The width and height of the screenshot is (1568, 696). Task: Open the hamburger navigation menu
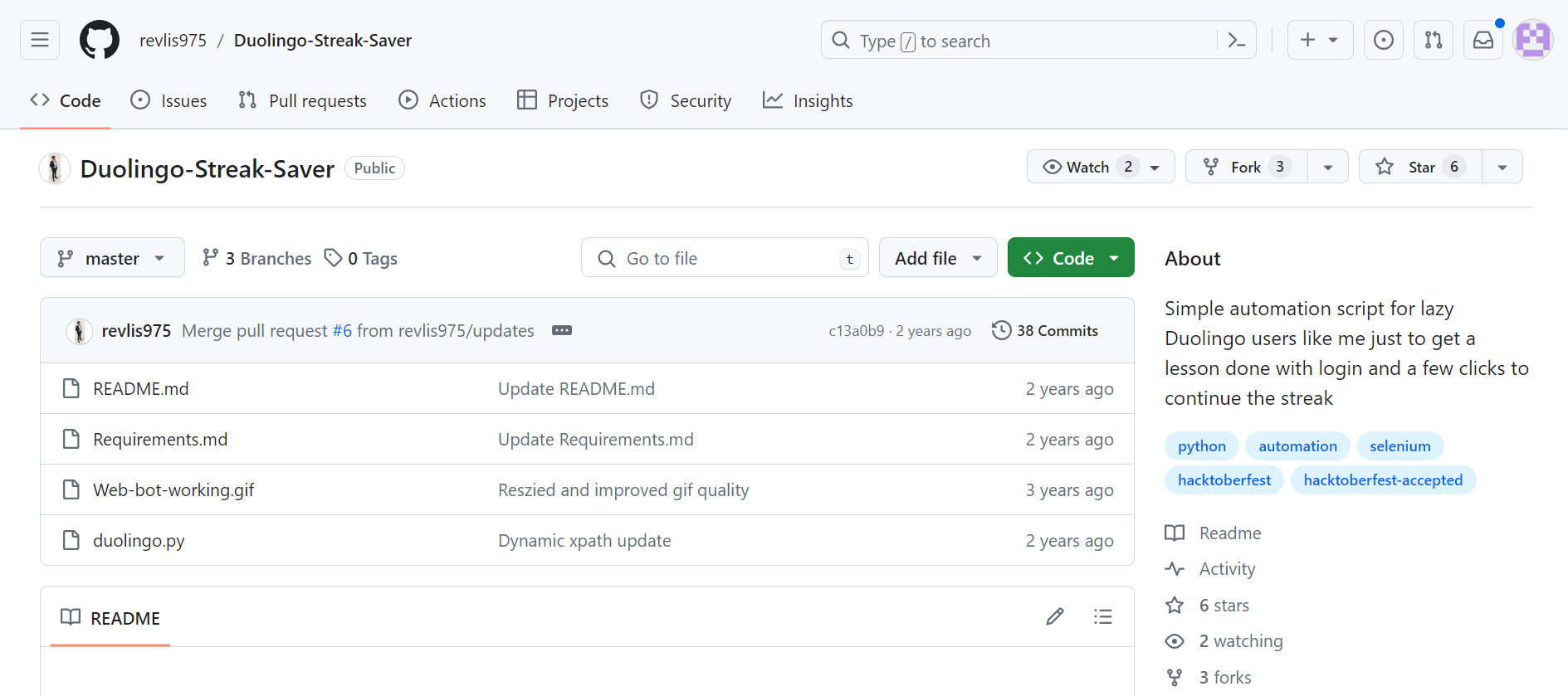pyautogui.click(x=40, y=40)
